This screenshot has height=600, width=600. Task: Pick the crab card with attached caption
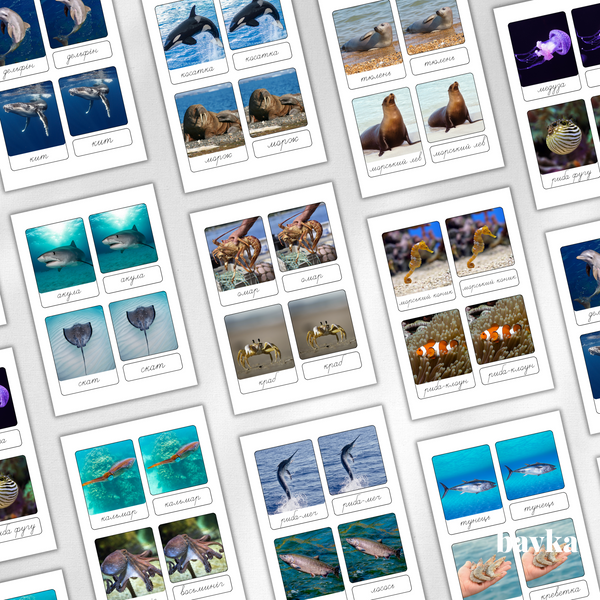pyautogui.click(x=261, y=349)
